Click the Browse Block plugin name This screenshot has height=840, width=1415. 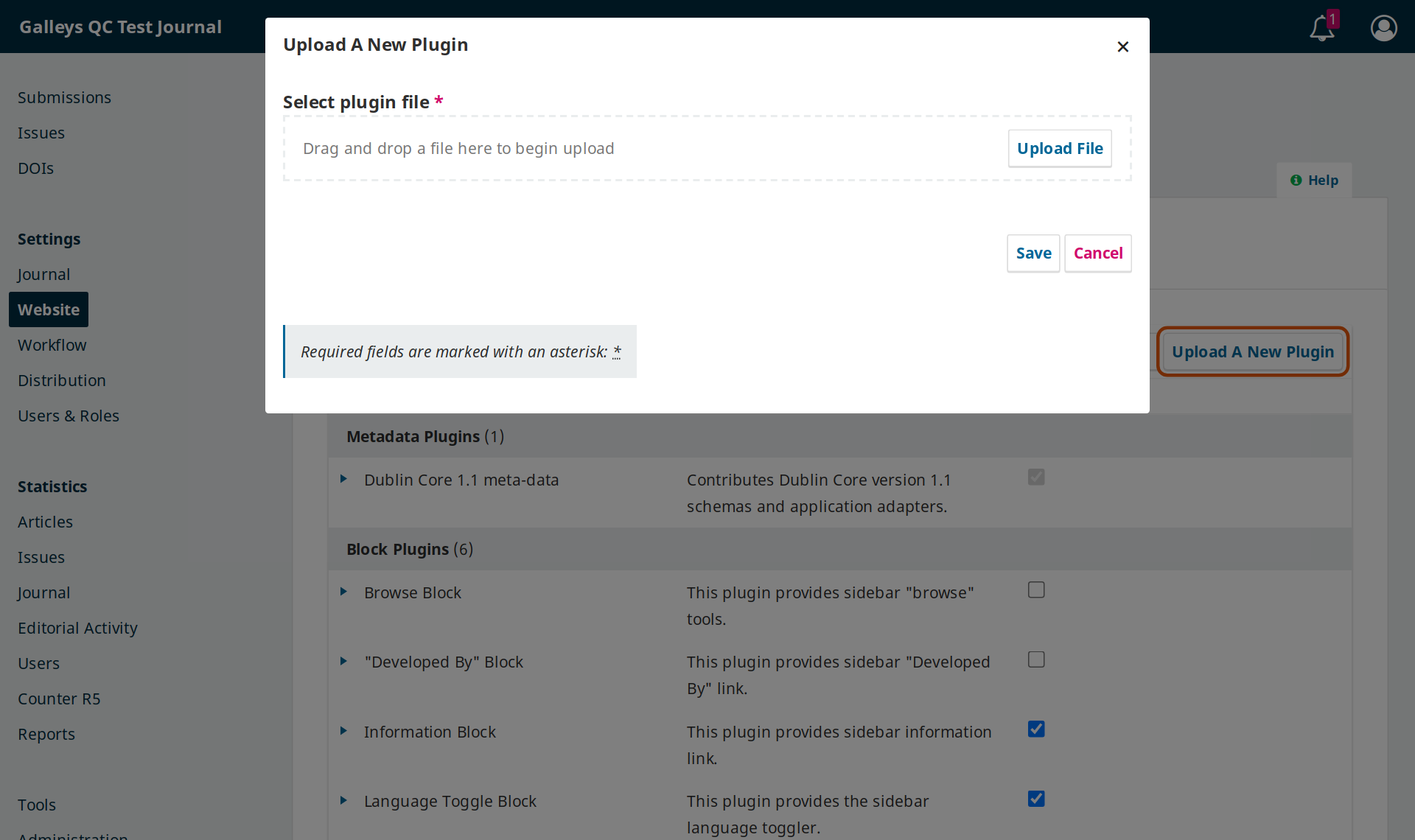point(413,592)
